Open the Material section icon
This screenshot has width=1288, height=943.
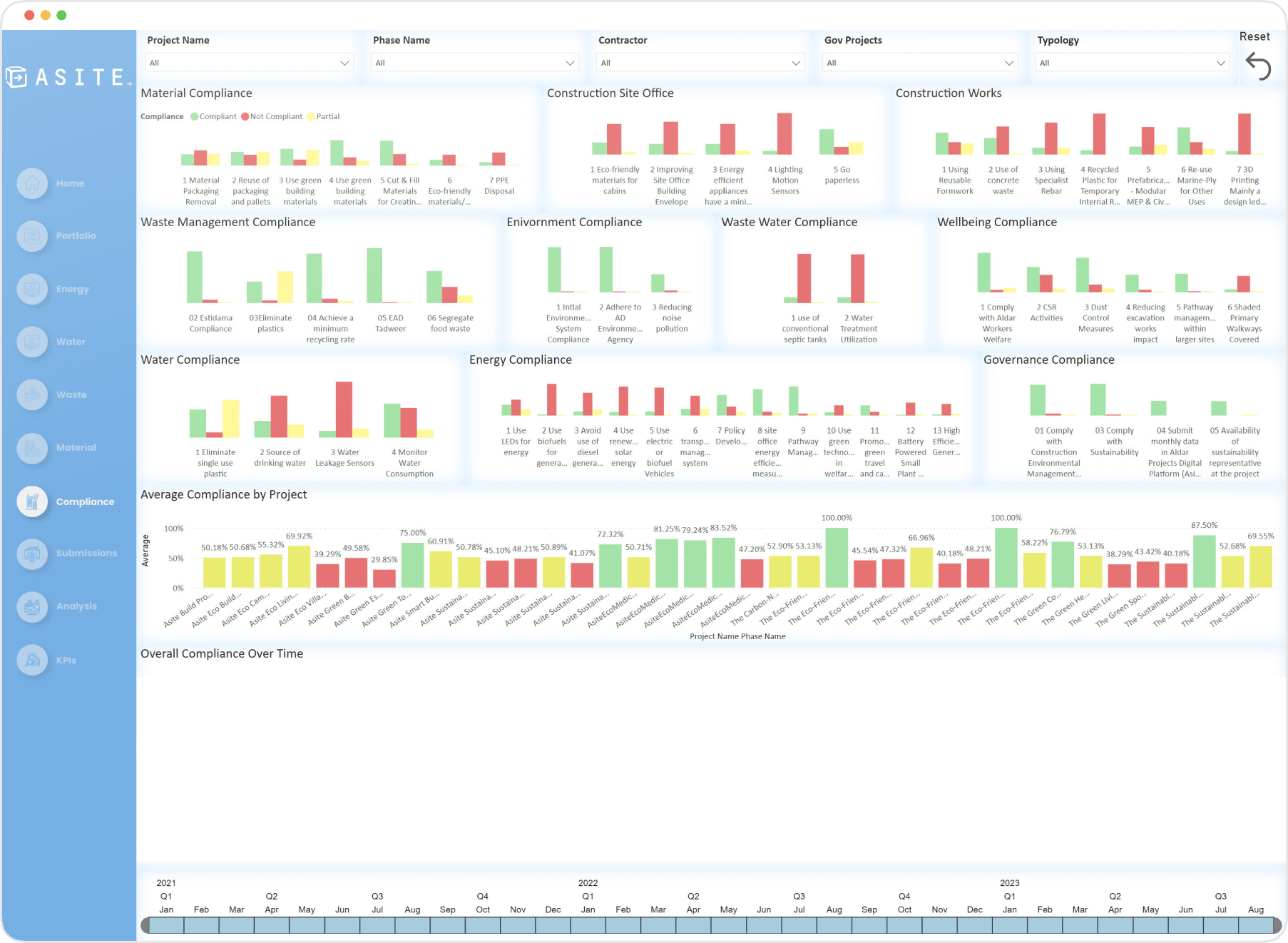click(32, 447)
